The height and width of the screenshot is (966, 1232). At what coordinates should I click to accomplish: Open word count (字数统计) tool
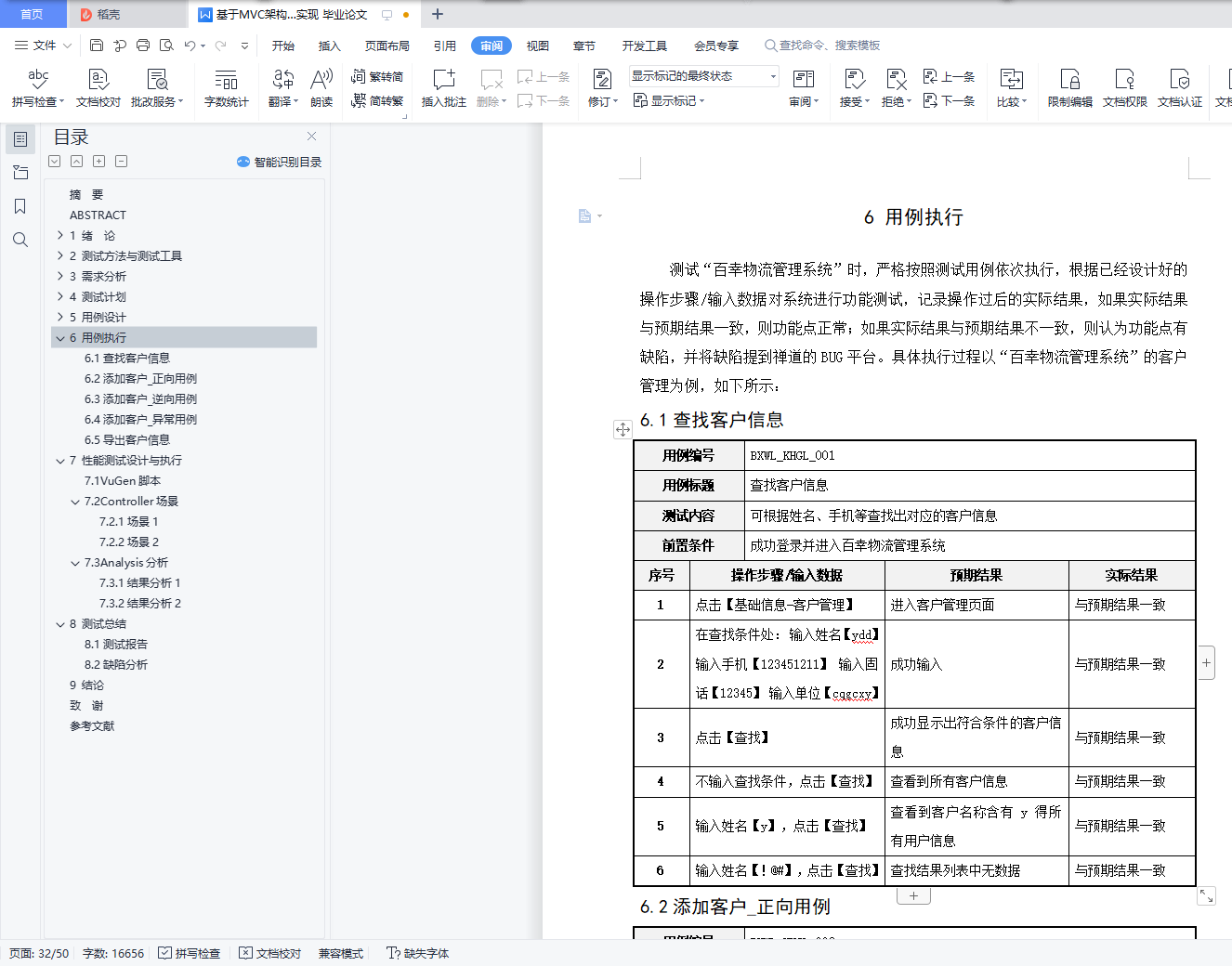click(227, 88)
